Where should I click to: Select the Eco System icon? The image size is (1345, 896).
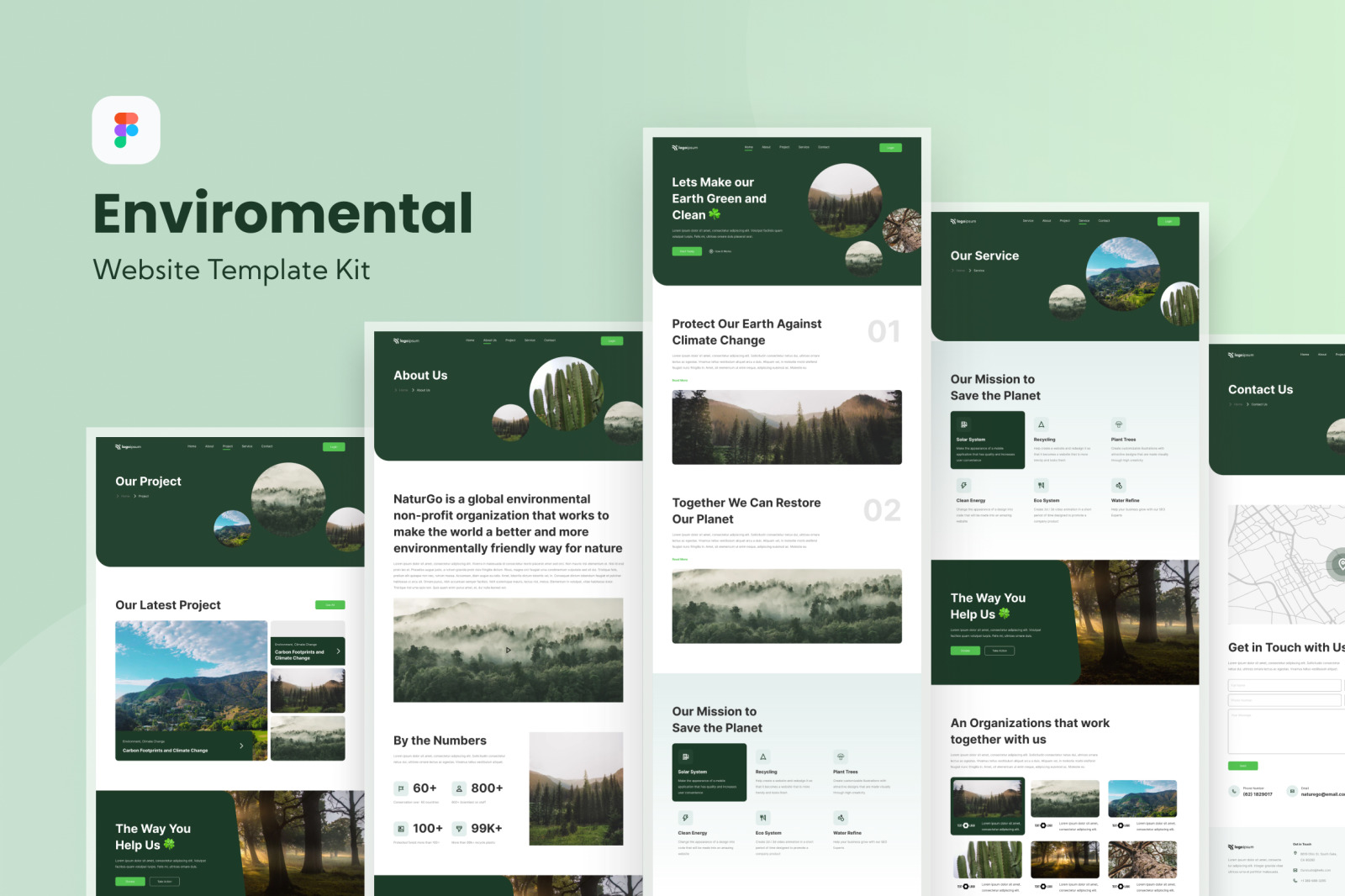pos(1041,485)
